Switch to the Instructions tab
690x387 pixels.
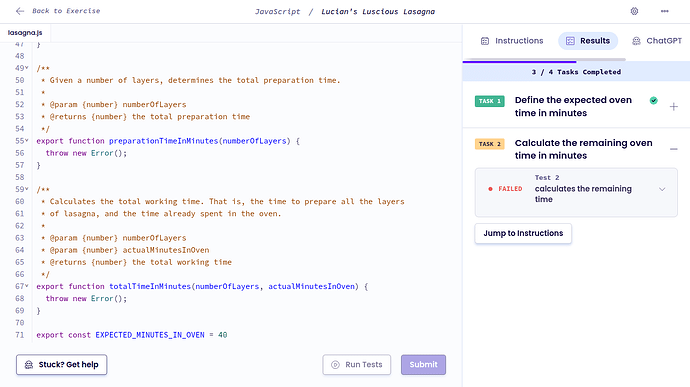[x=512, y=41]
